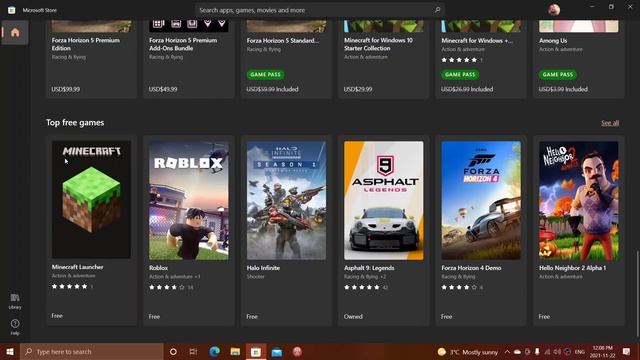Click Roblox star rating
640x360 pixels.
tap(167, 287)
